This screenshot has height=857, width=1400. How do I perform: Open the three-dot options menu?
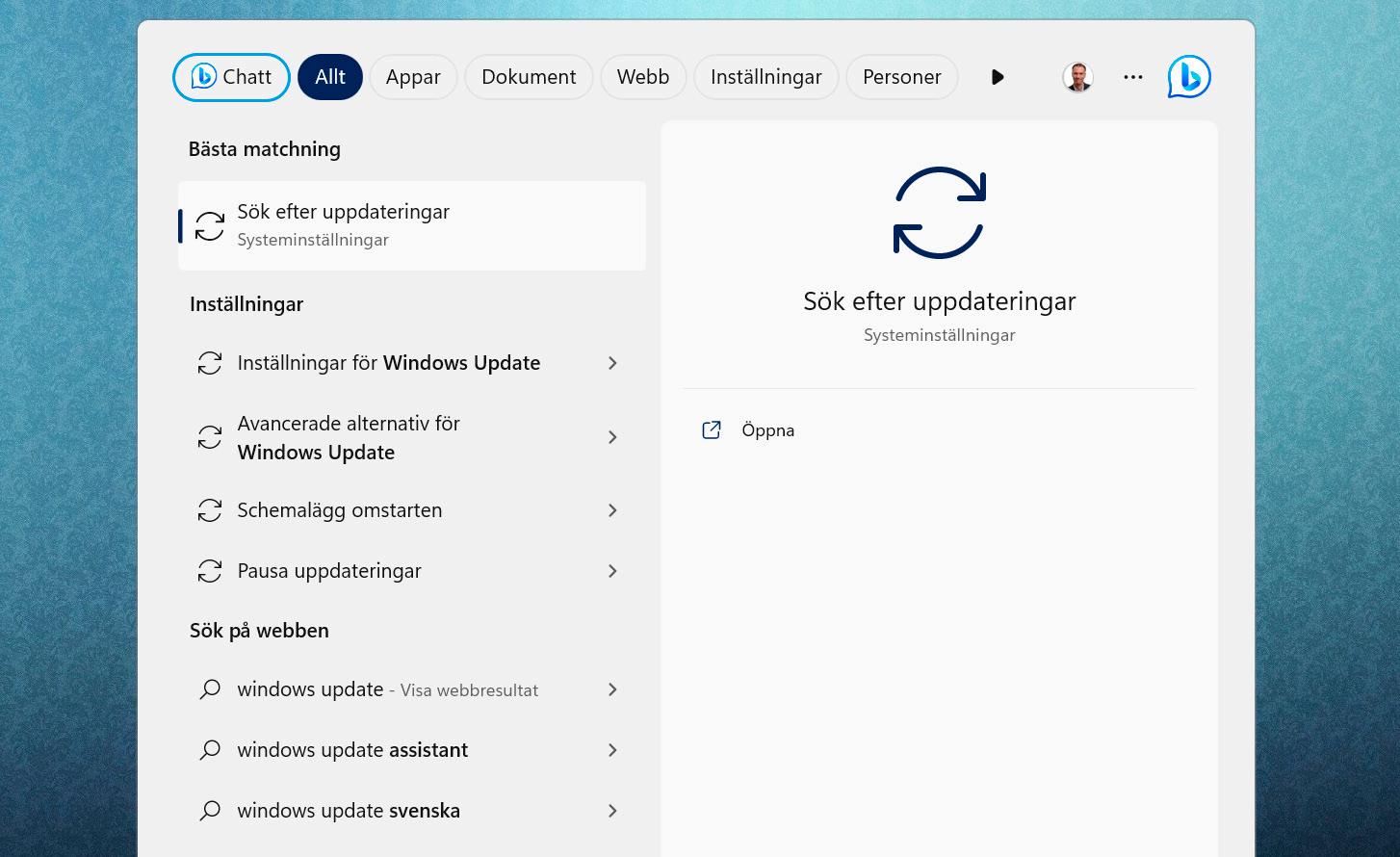click(1133, 77)
